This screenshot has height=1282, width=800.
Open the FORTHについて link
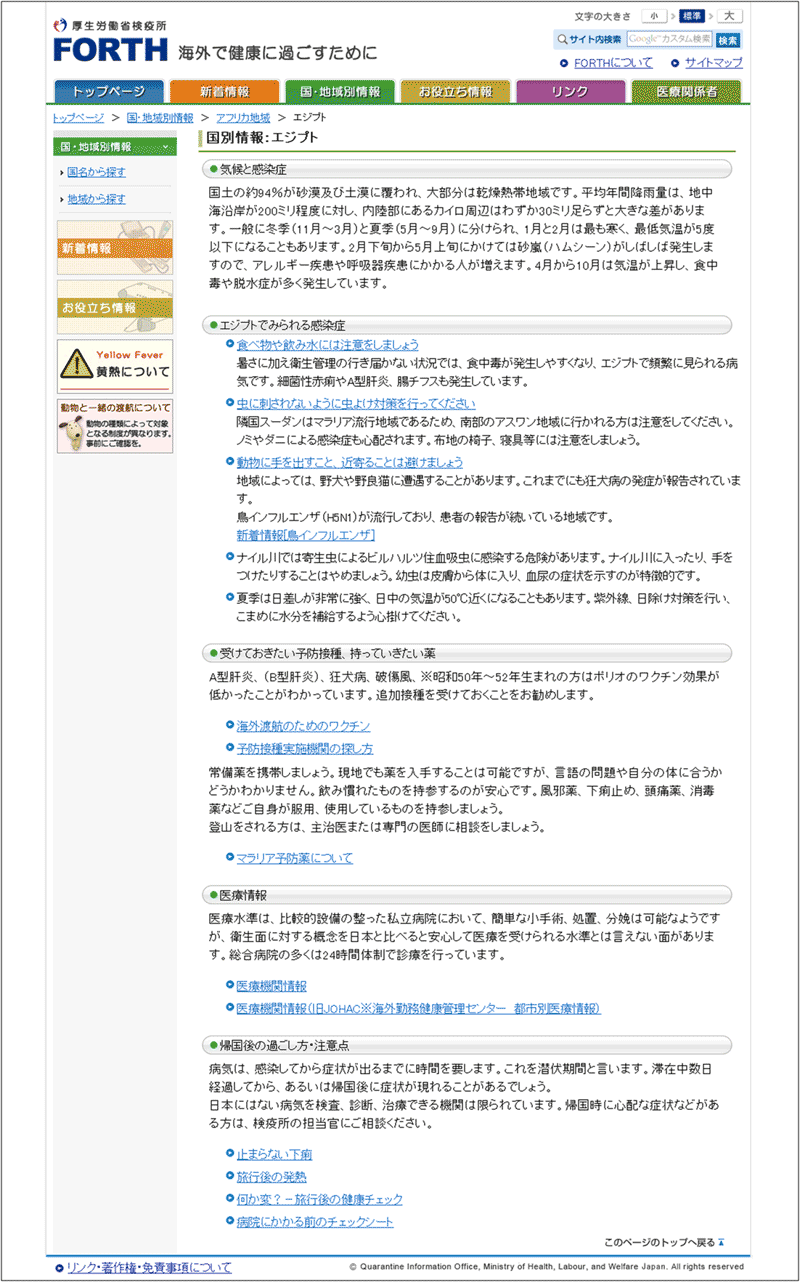pos(612,62)
